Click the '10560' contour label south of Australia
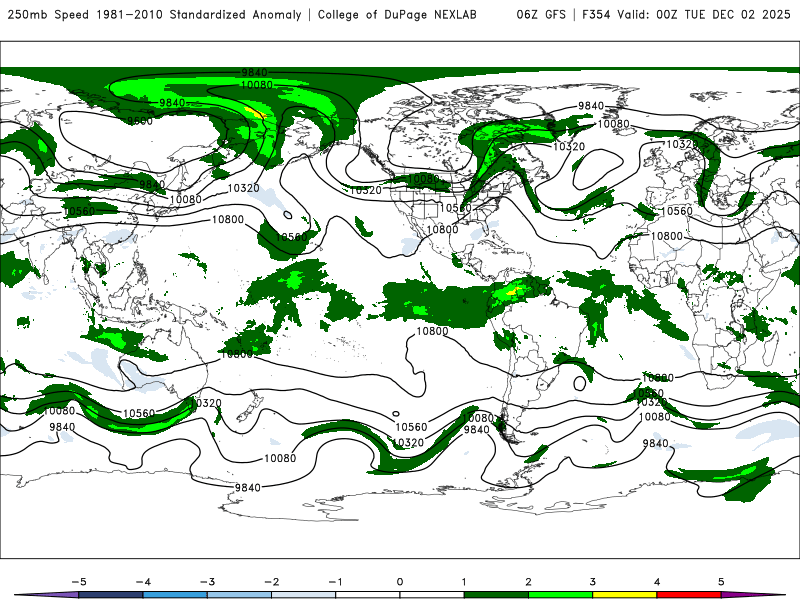Viewport: 800px width, 600px height. coord(139,413)
